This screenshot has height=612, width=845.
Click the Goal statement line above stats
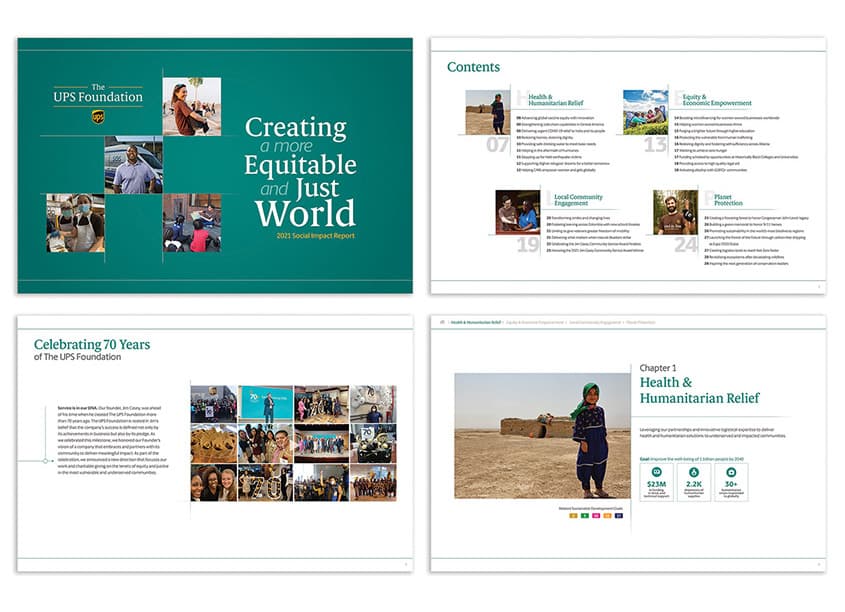(x=691, y=459)
